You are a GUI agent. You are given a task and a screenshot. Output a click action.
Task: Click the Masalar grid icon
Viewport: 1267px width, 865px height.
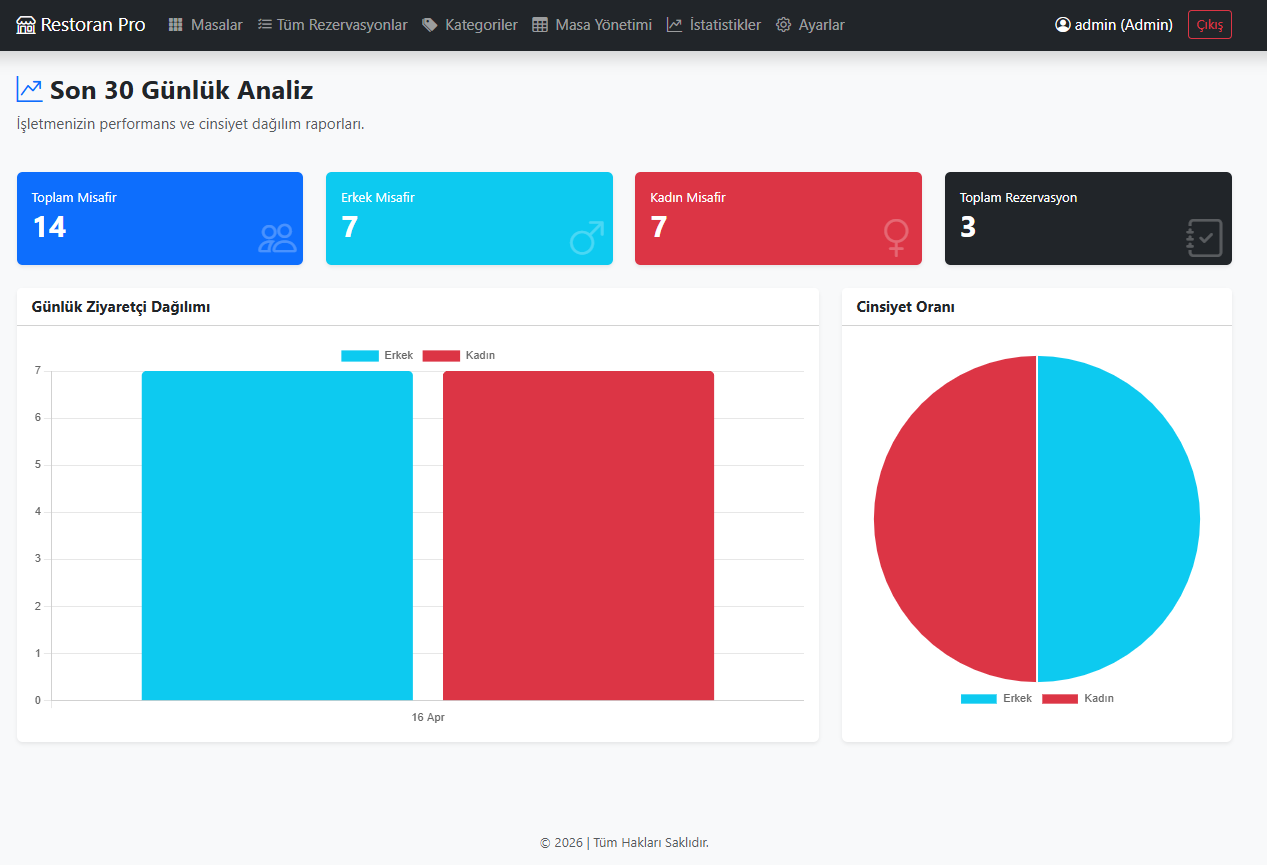click(176, 25)
